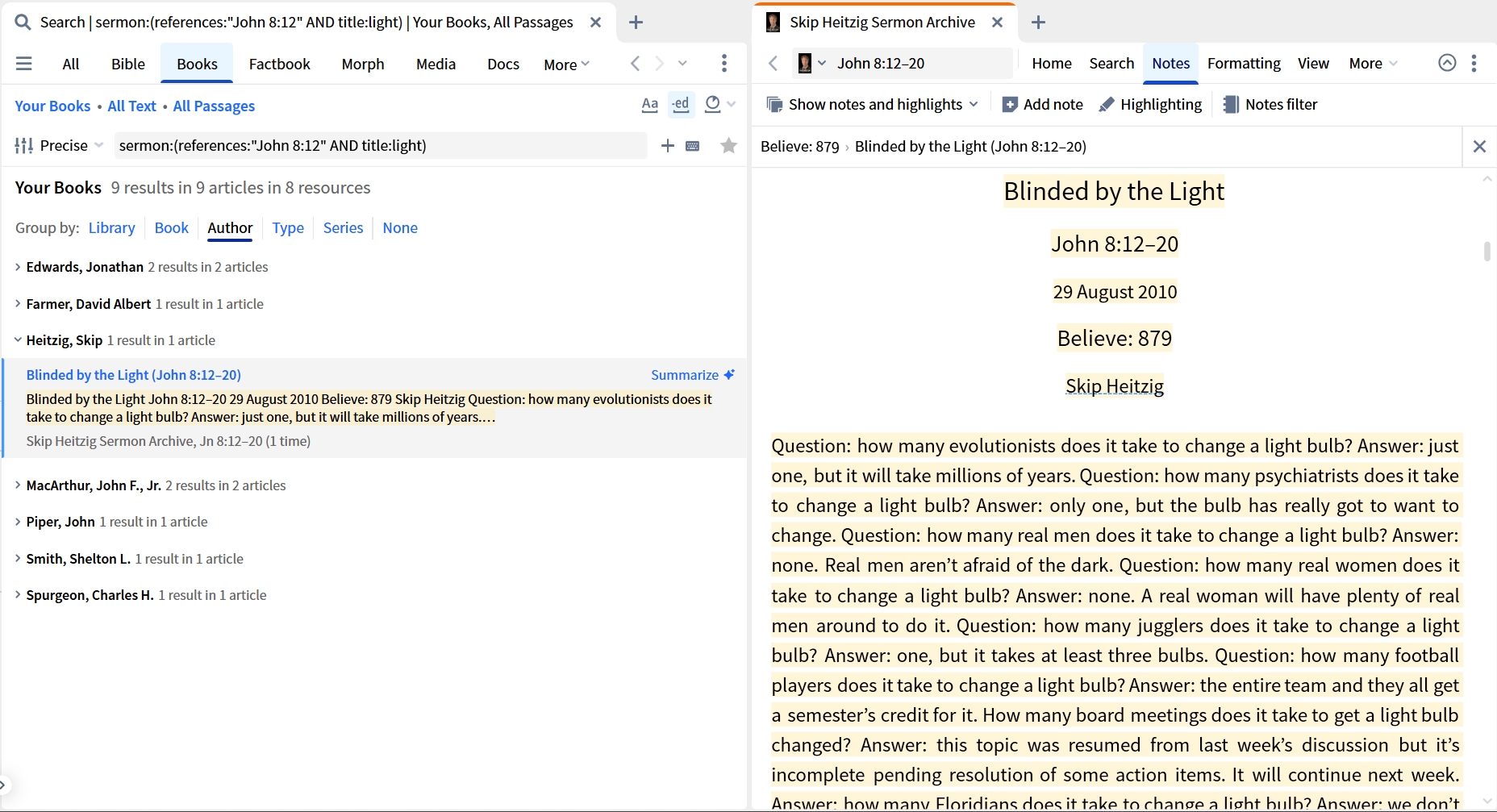Click the sermon panel vertical scrollbar thumb
This screenshot has height=812, width=1497.
point(1487,251)
